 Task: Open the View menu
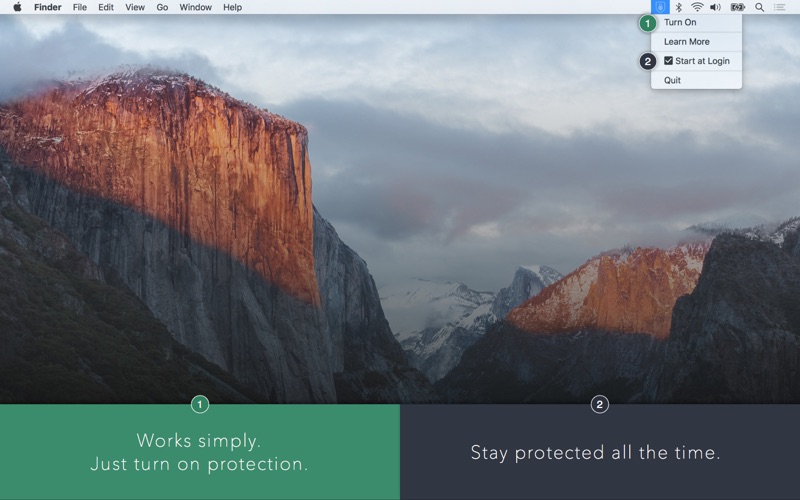click(x=135, y=7)
